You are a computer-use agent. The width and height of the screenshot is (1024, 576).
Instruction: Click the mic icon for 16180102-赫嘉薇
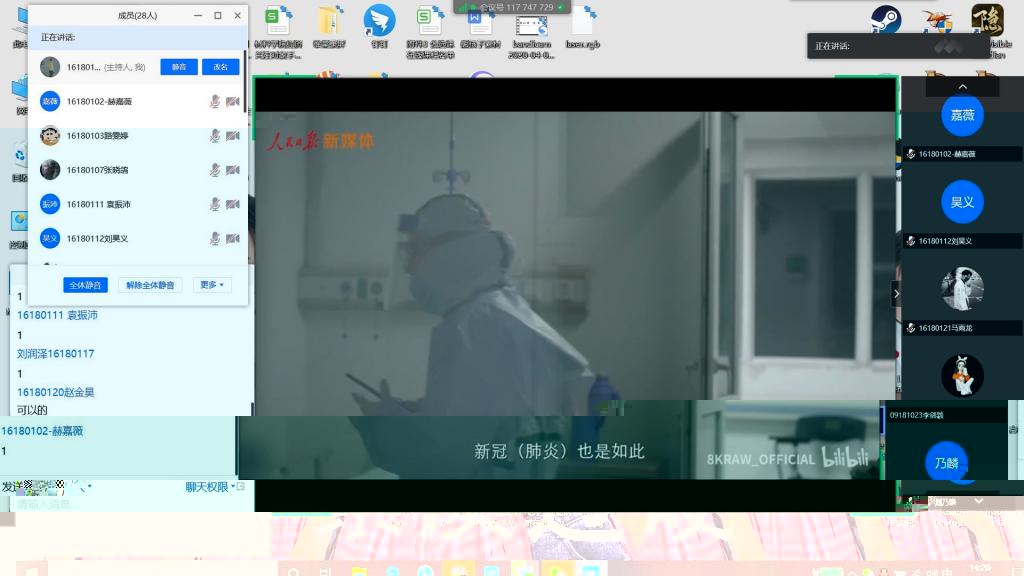(214, 101)
